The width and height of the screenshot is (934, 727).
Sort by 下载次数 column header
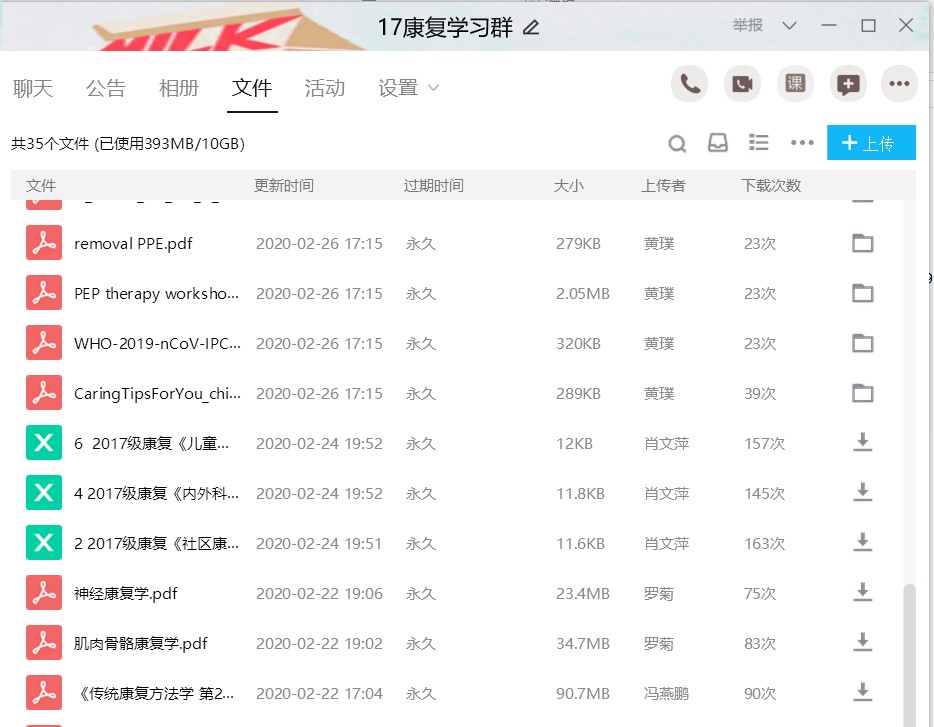point(771,185)
